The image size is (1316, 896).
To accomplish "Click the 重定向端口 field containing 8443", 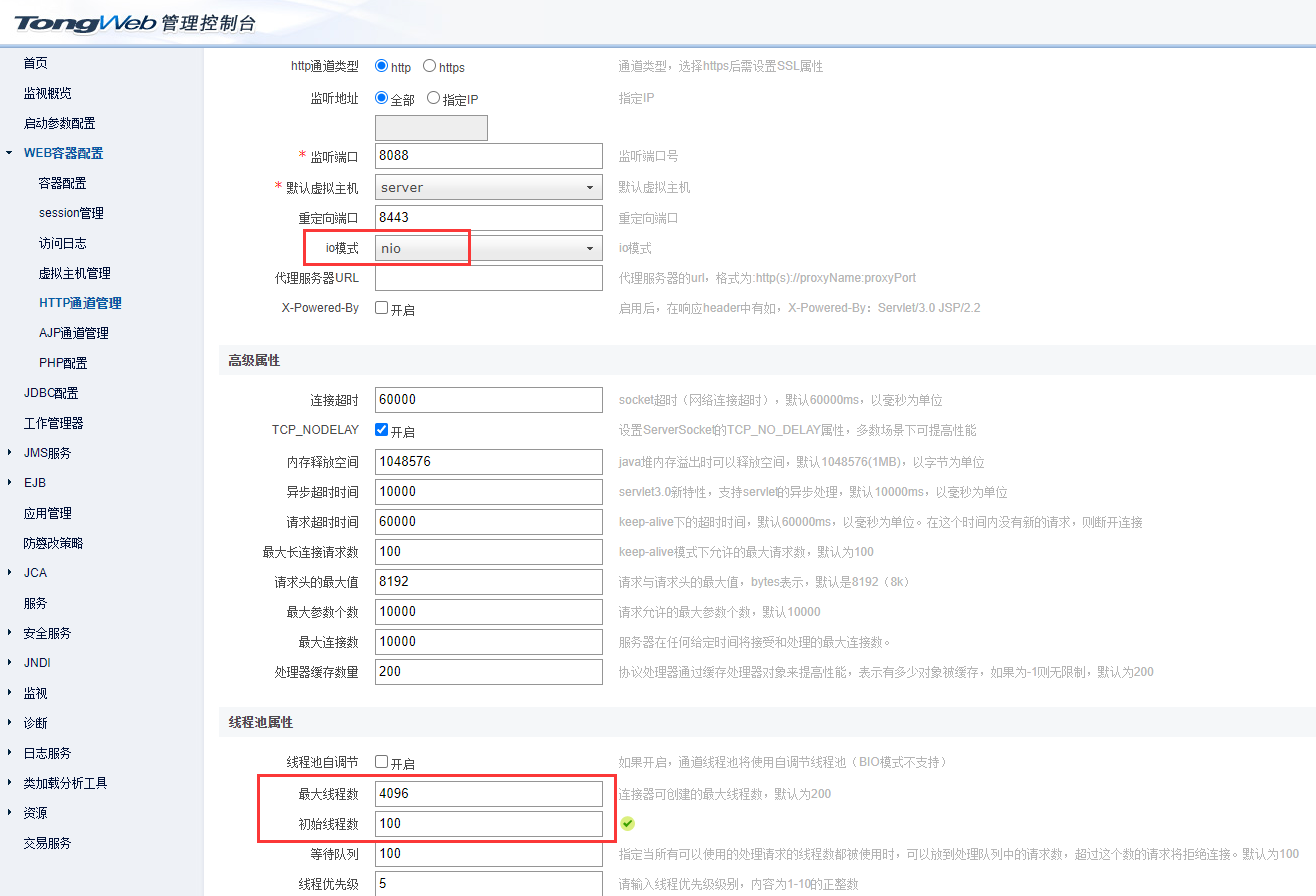I will (x=489, y=217).
